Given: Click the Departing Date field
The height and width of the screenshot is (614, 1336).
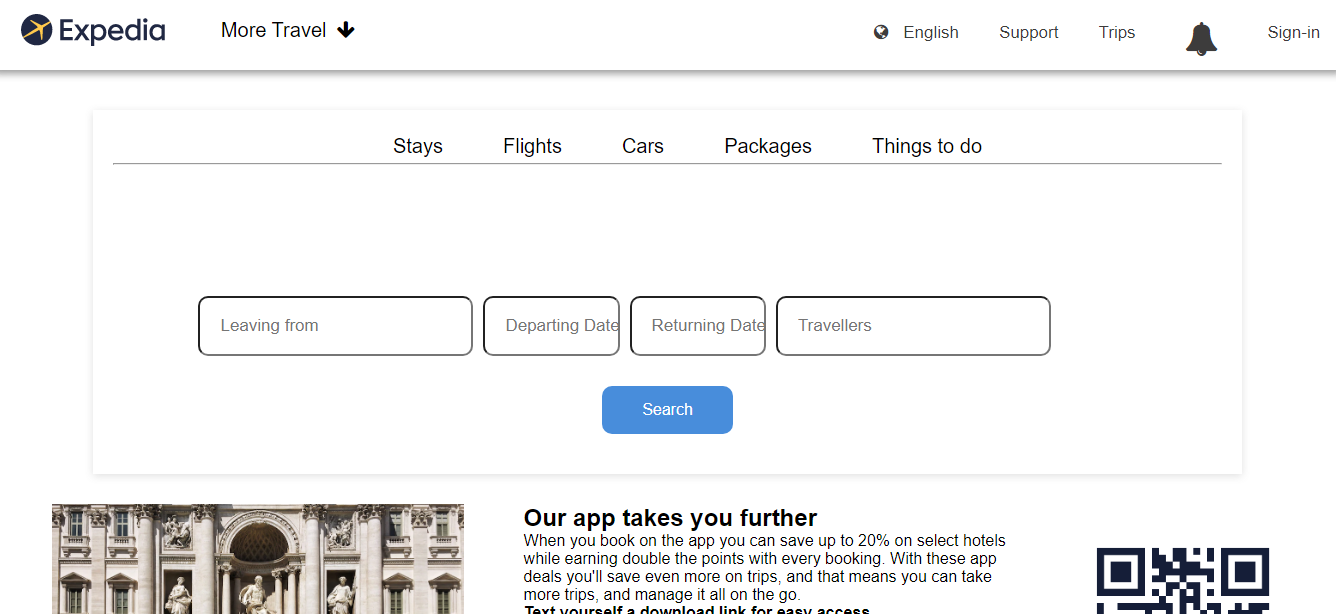Looking at the screenshot, I should pos(551,325).
